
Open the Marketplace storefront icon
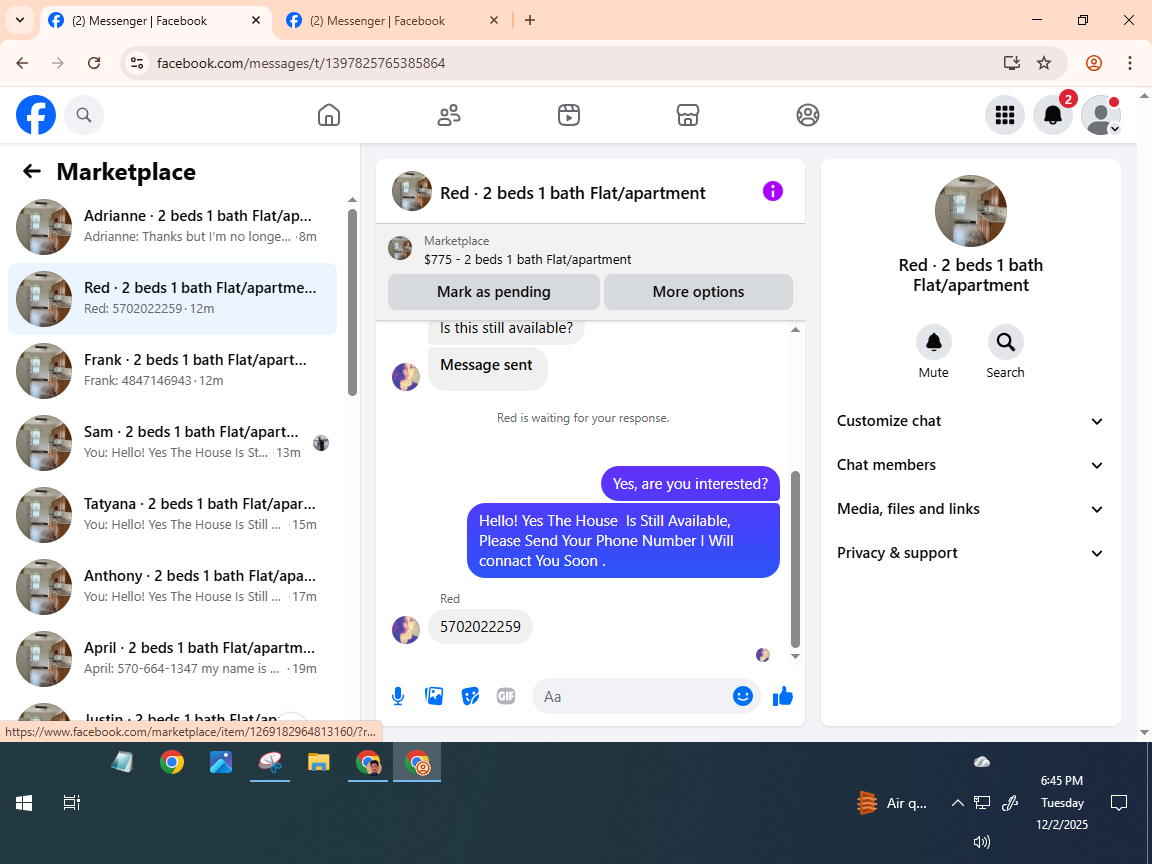(x=688, y=115)
